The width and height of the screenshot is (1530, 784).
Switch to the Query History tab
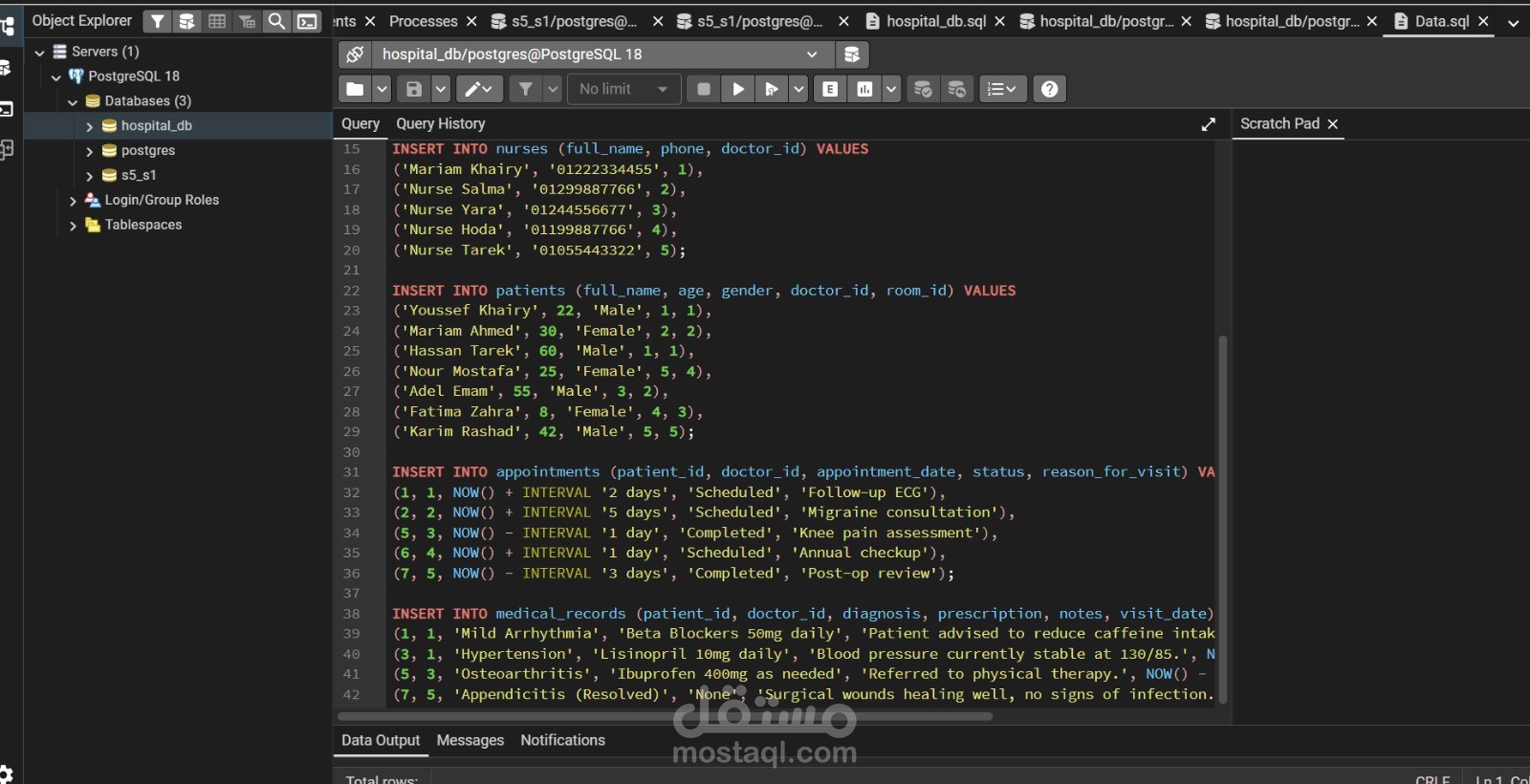[441, 123]
